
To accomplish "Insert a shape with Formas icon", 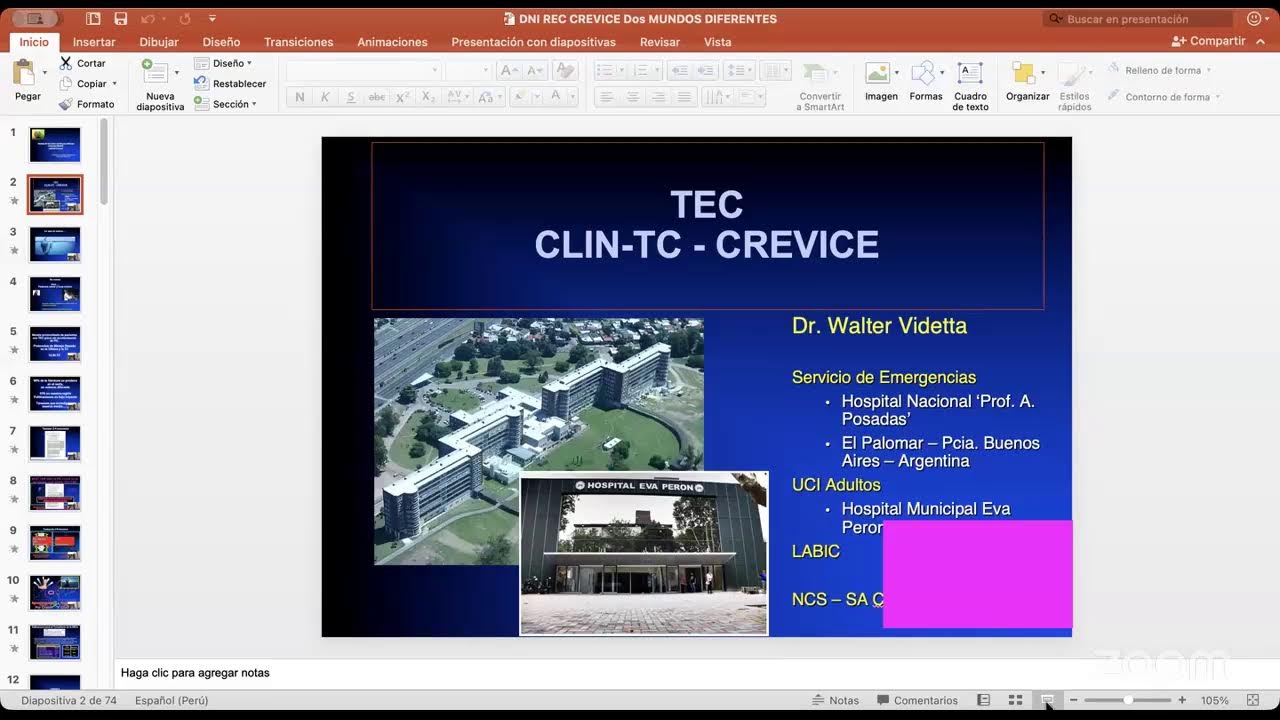I will pyautogui.click(x=923, y=73).
